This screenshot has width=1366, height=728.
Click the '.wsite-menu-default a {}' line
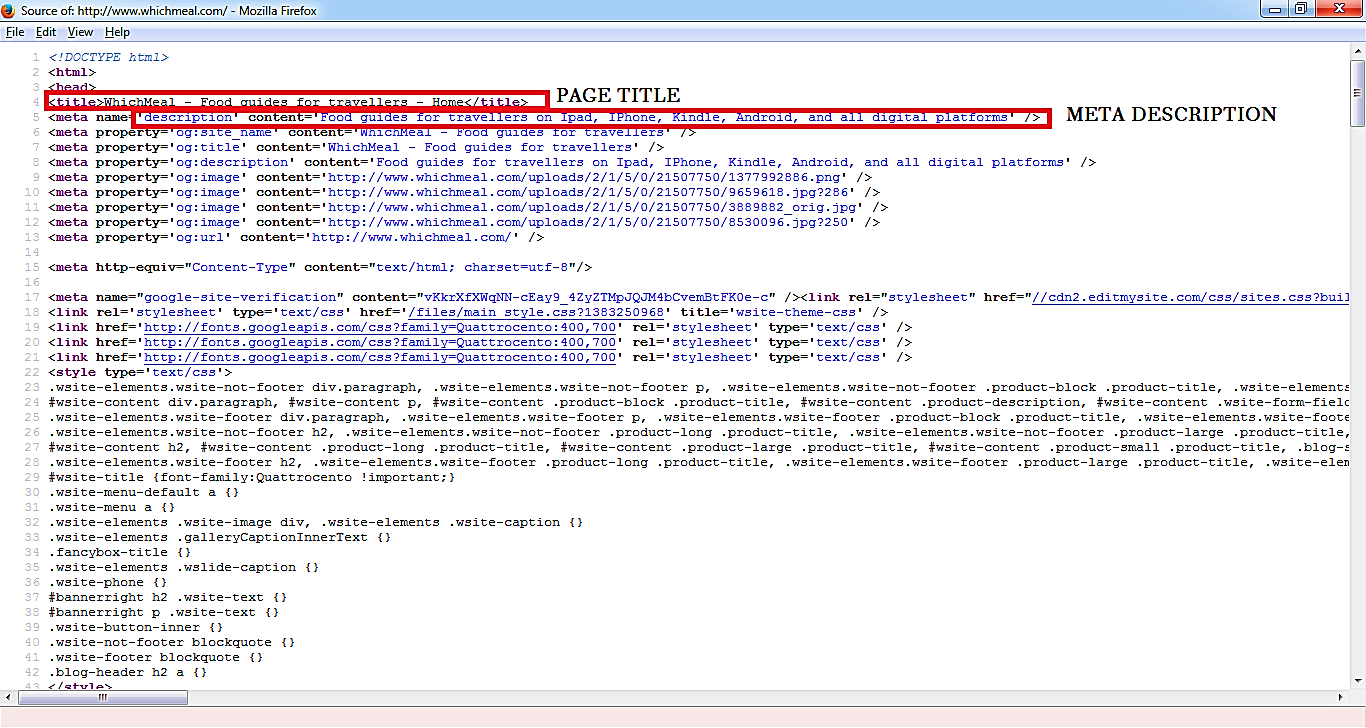coord(144,492)
